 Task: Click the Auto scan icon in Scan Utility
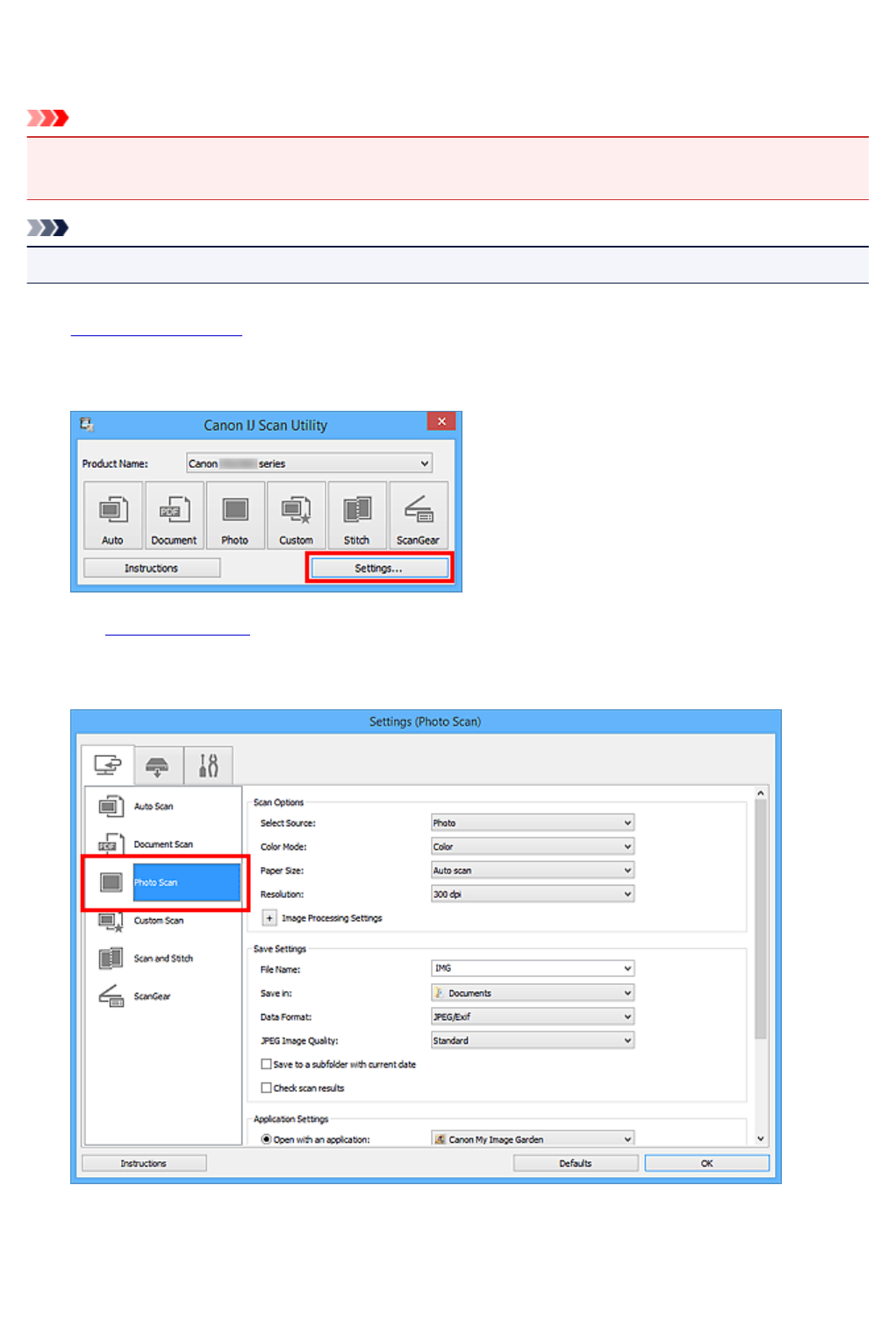pyautogui.click(x=113, y=515)
